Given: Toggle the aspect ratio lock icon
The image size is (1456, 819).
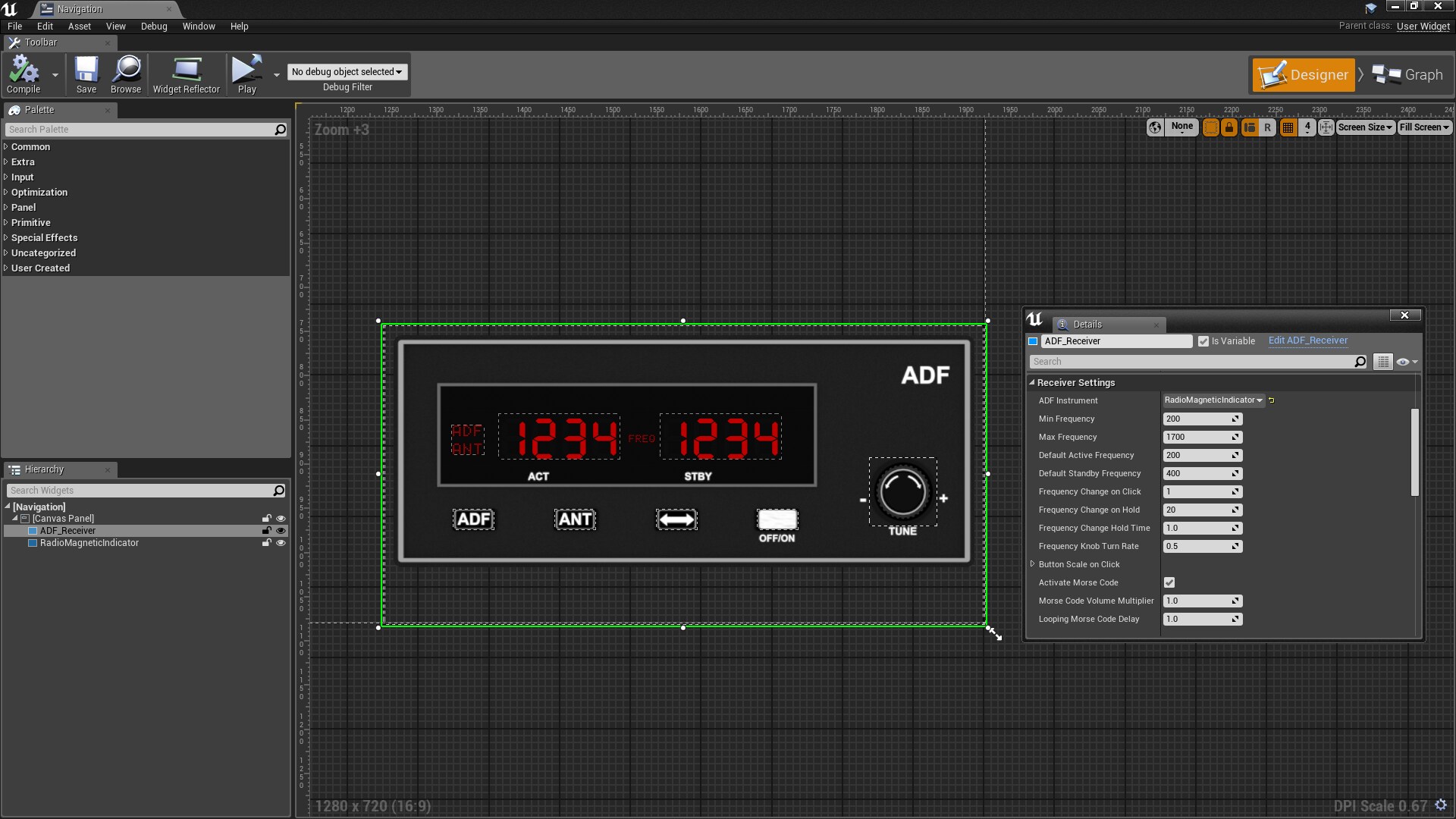Looking at the screenshot, I should coord(1228,127).
